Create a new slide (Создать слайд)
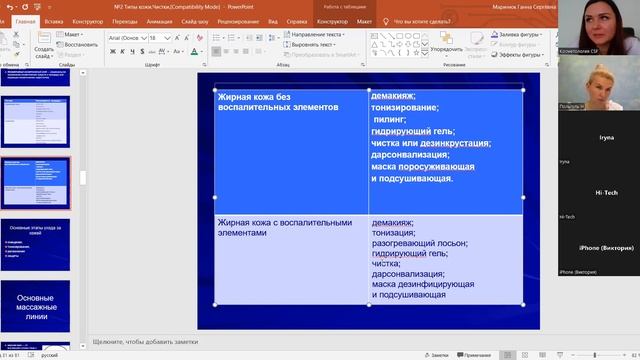640x360 pixels. tap(44, 45)
